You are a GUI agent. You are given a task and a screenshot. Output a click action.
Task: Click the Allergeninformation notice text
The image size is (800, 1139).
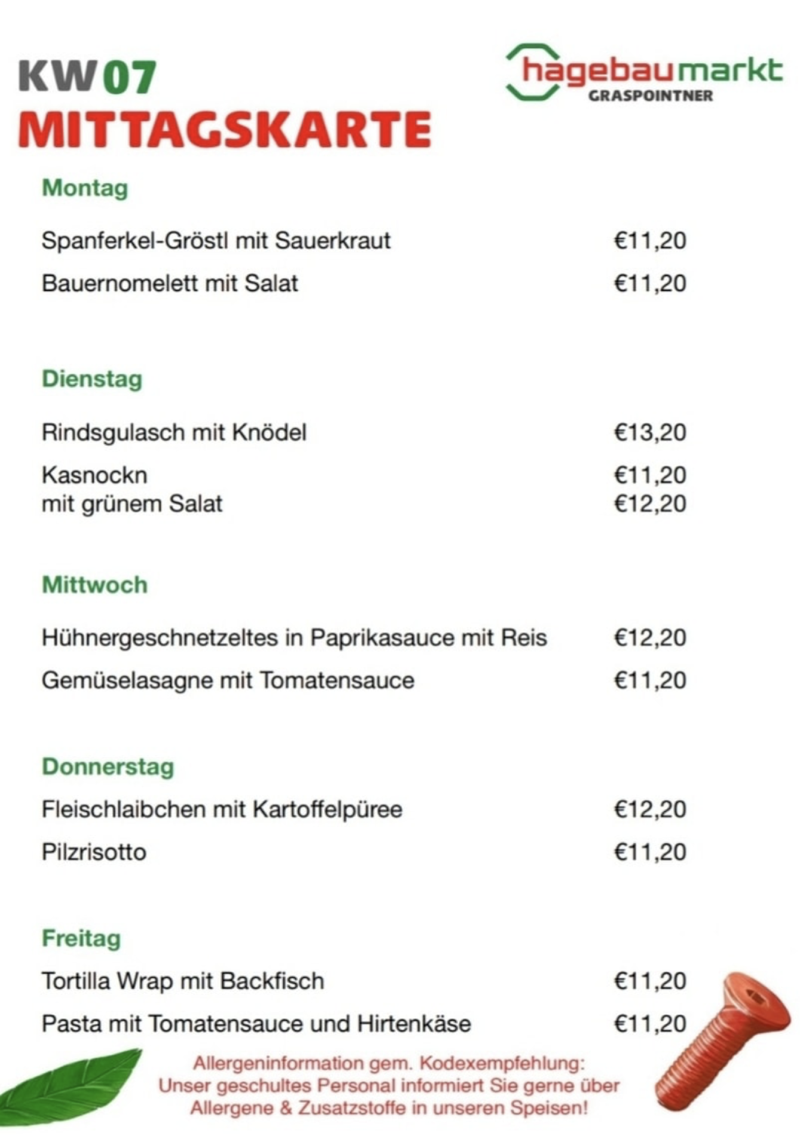pos(389,1085)
